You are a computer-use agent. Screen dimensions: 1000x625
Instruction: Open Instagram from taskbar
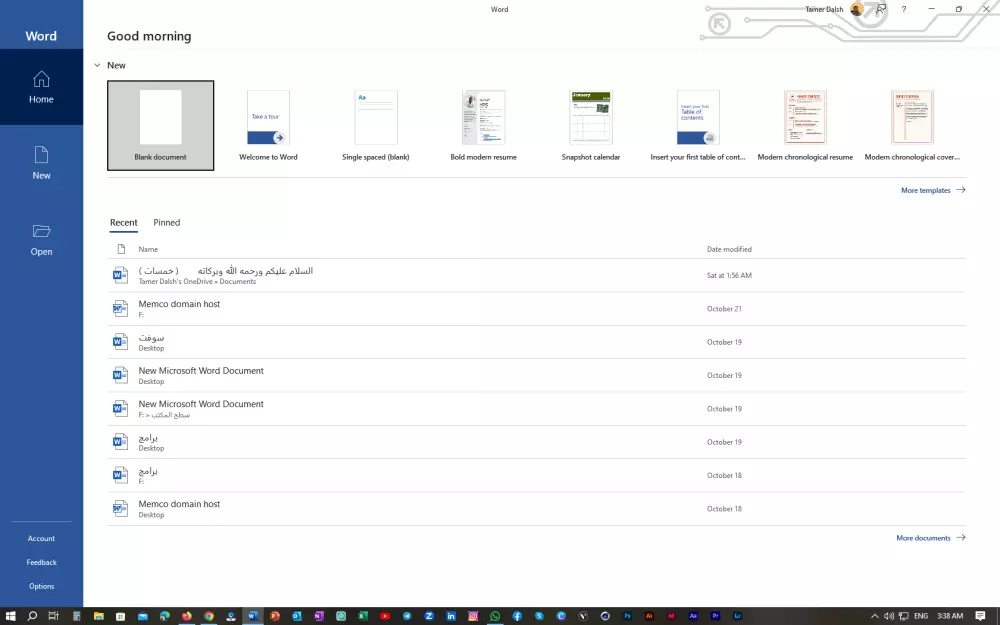click(473, 616)
